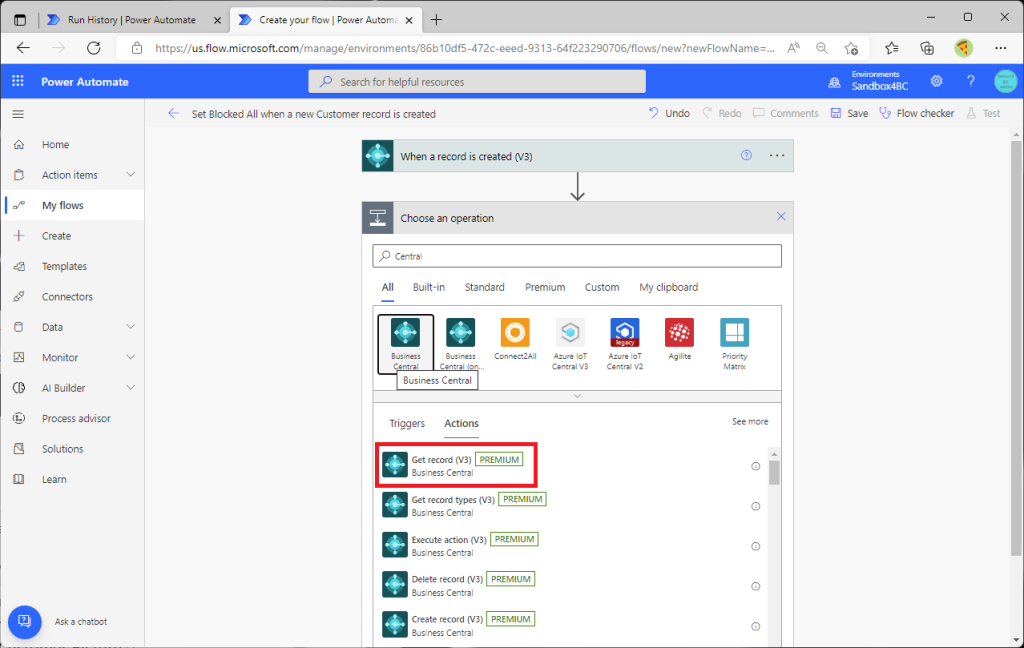
Task: Show info for Execute action (V3)
Action: tap(756, 547)
